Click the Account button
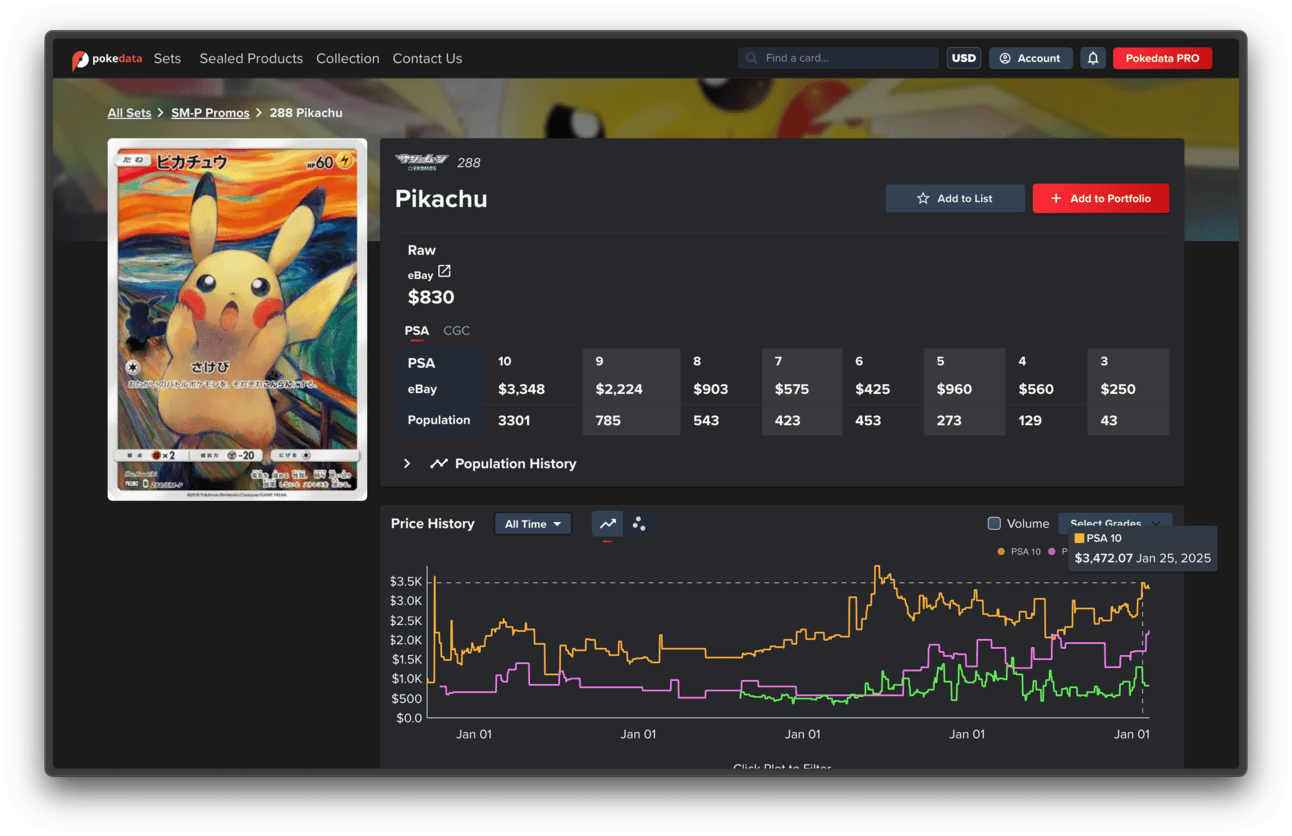 click(1030, 59)
